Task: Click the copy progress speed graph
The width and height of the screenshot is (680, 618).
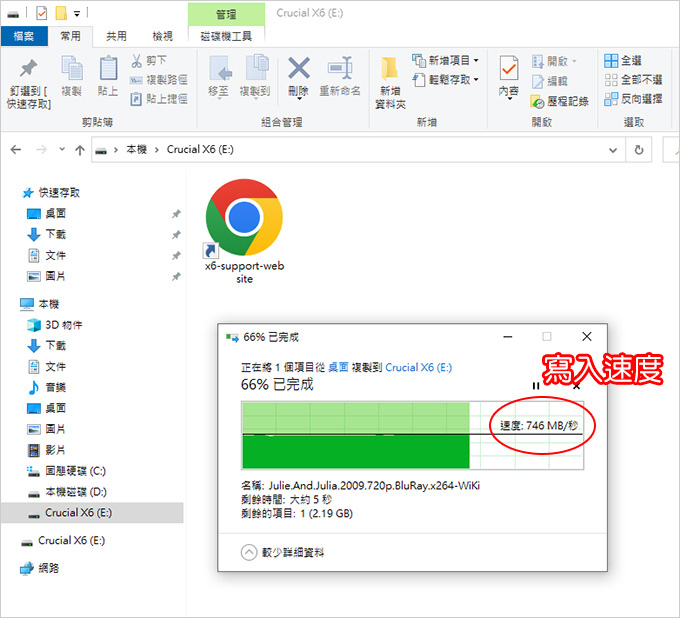Action: 412,435
